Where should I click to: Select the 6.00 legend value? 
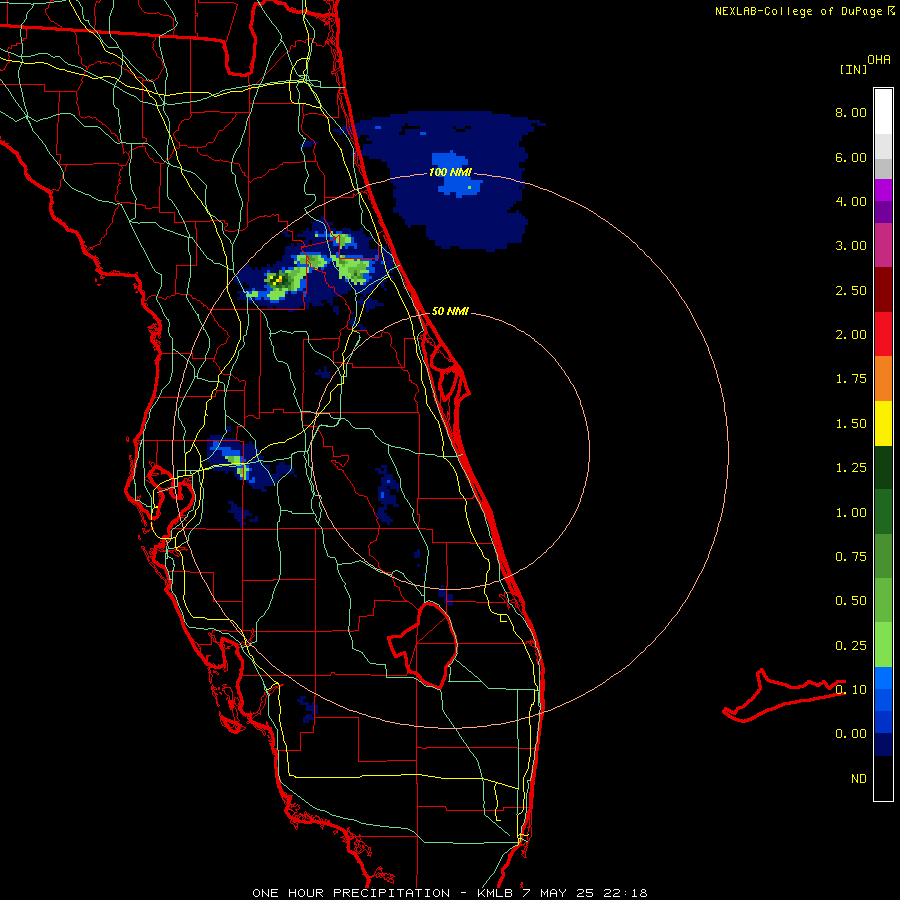tap(851, 157)
